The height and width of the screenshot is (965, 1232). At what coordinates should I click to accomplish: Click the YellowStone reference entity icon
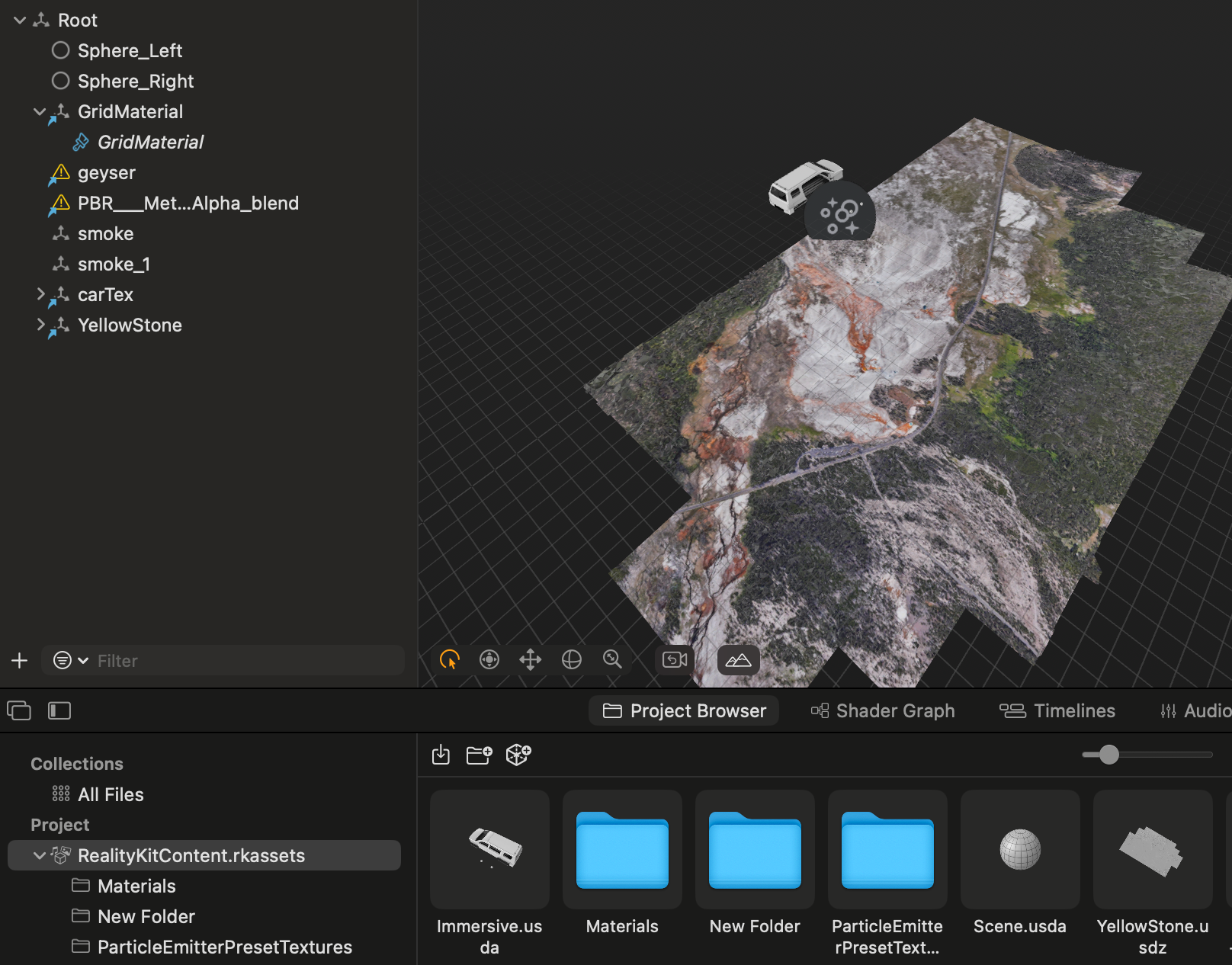(x=59, y=325)
